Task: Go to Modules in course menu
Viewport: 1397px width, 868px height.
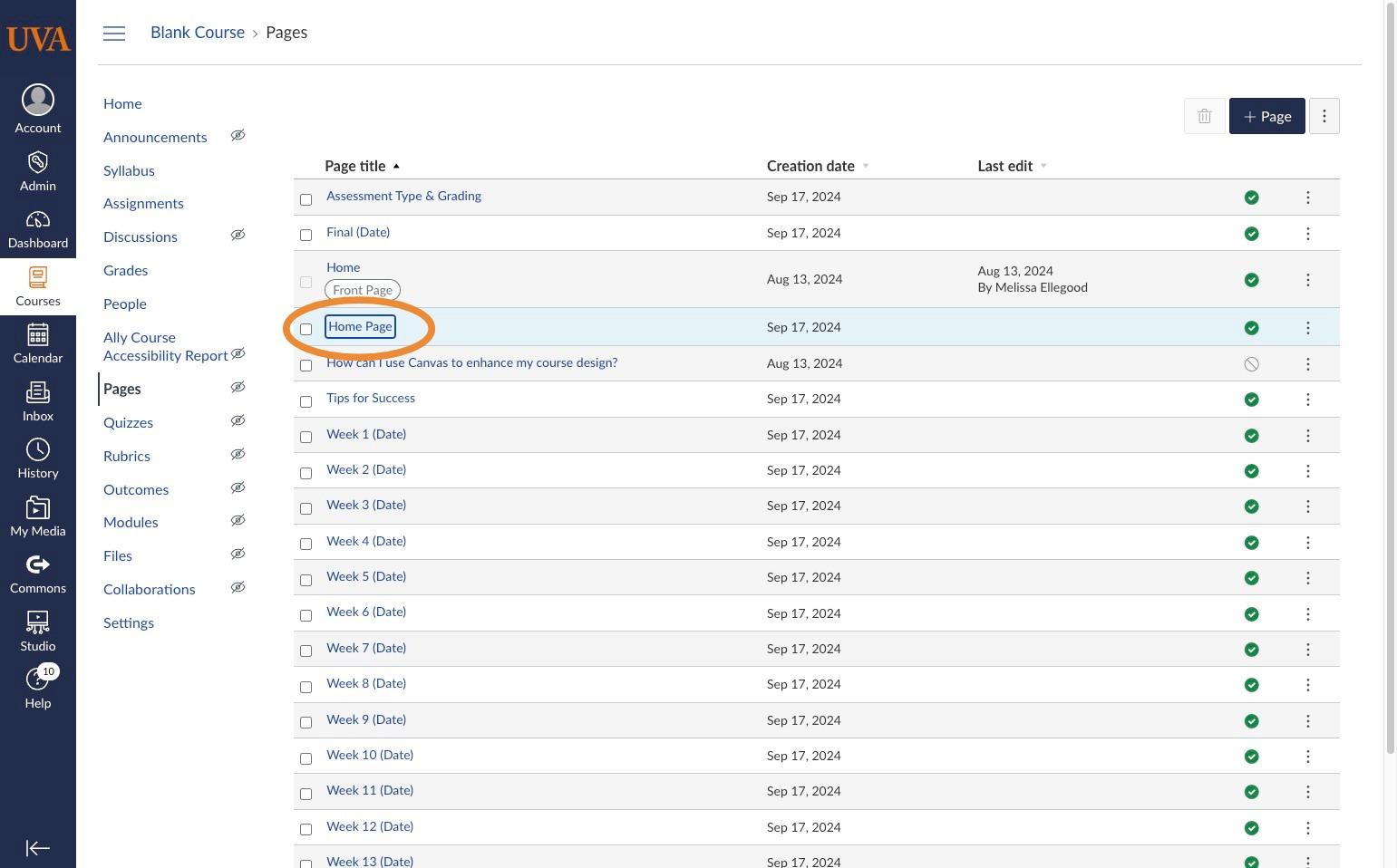Action: (131, 522)
